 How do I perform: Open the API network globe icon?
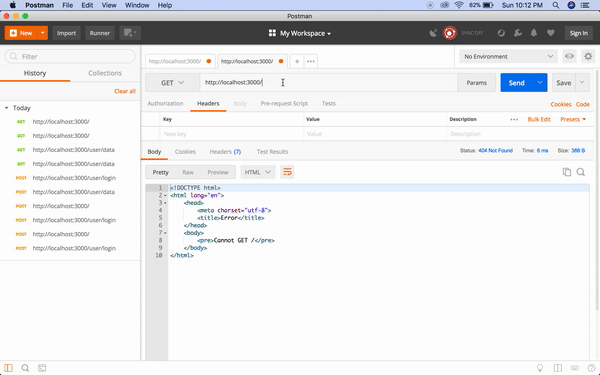click(x=501, y=33)
